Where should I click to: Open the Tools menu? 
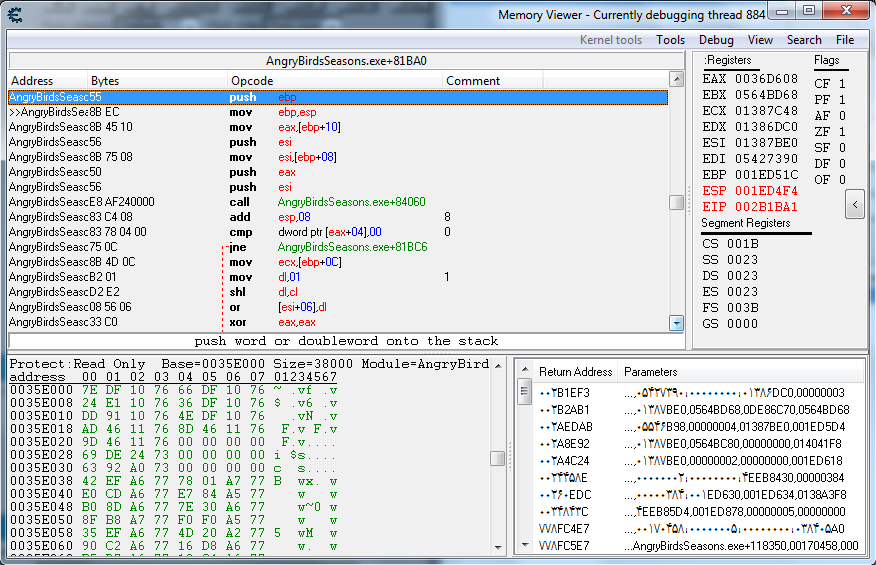click(670, 40)
